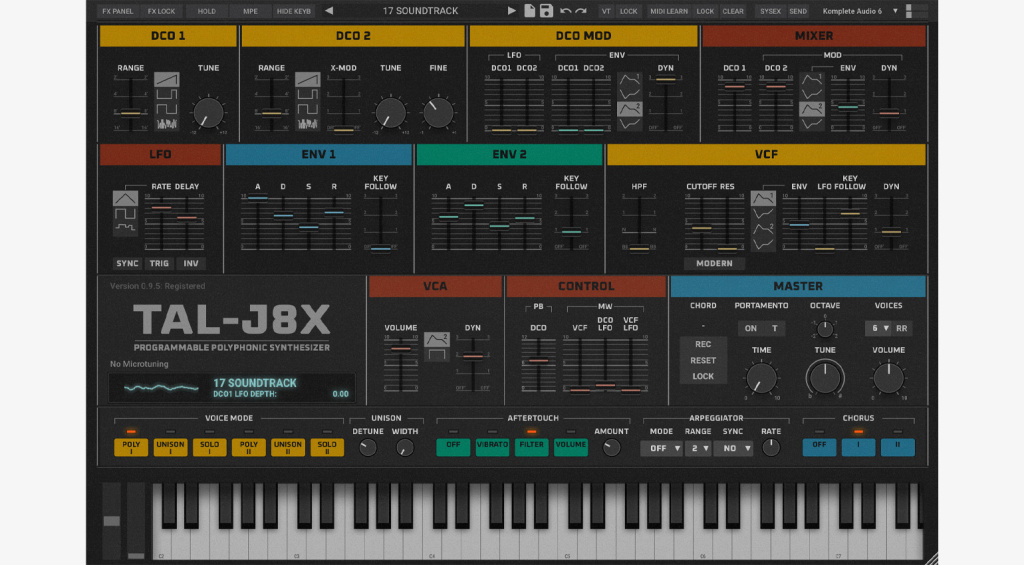Open the FX PANEL

(x=118, y=11)
